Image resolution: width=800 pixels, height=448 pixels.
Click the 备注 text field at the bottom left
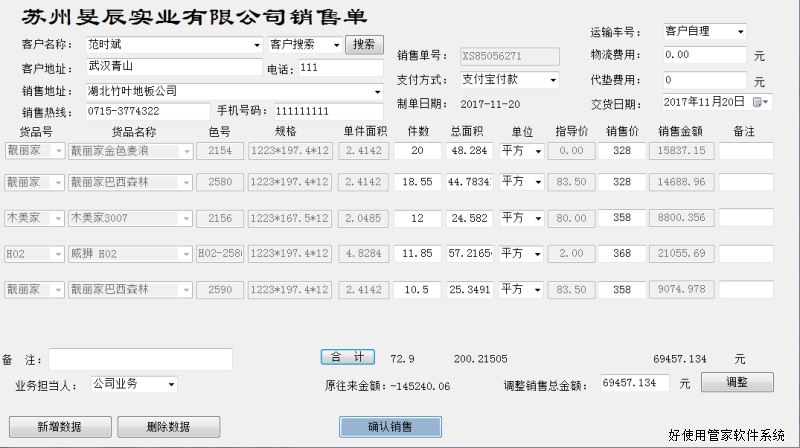[140, 358]
